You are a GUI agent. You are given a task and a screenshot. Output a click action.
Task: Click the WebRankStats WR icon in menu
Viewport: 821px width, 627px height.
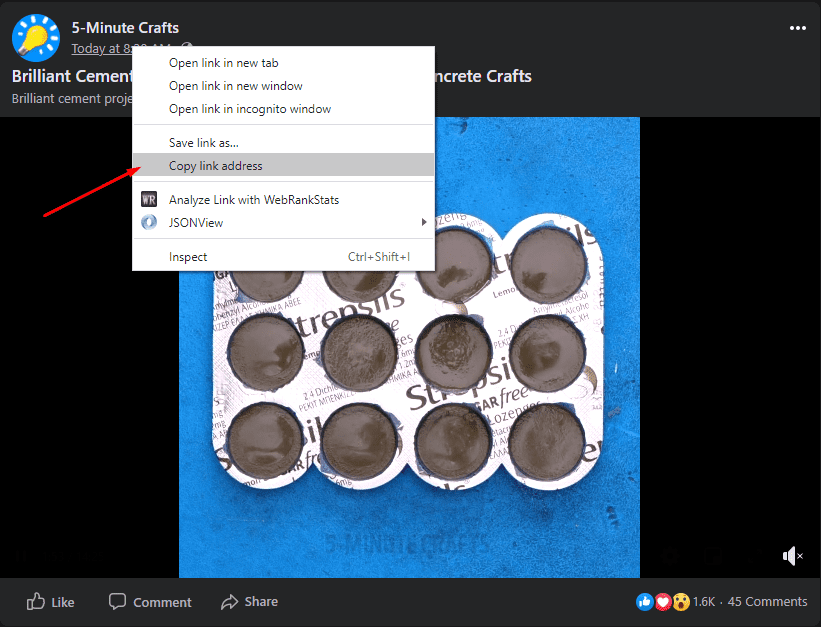[149, 200]
